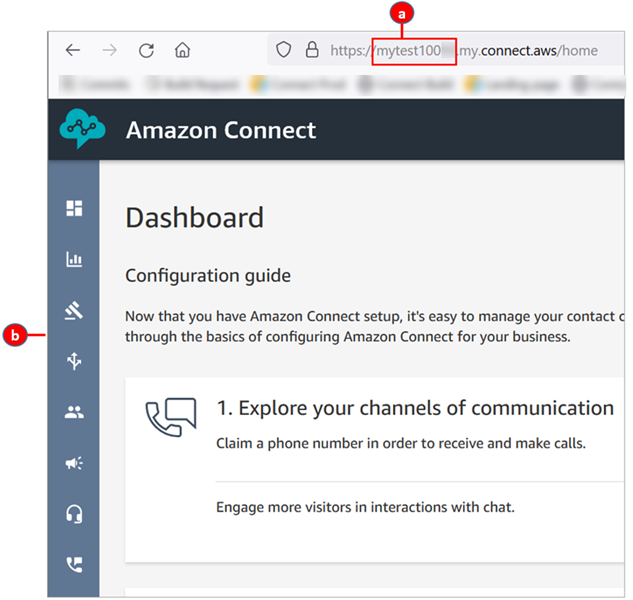633x600 pixels.
Task: Open the megaphone campaigns sidebar icon
Action: click(x=74, y=463)
